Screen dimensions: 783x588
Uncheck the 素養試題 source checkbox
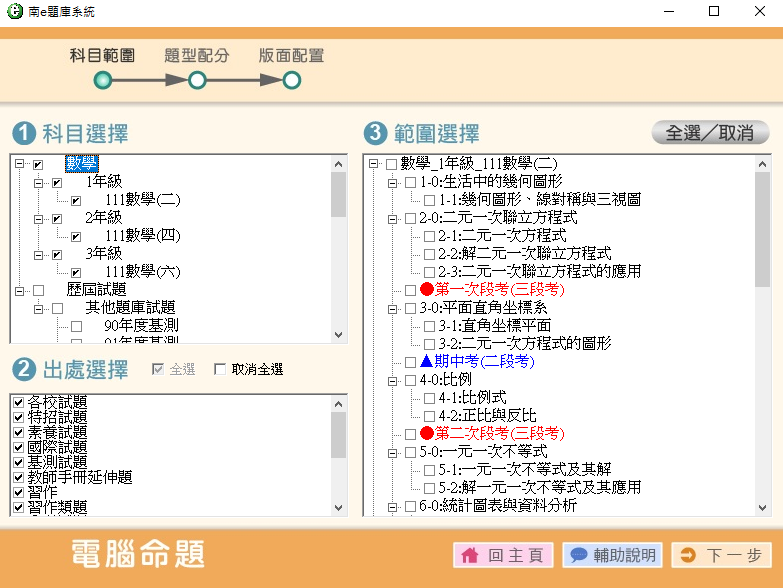pyautogui.click(x=18, y=432)
